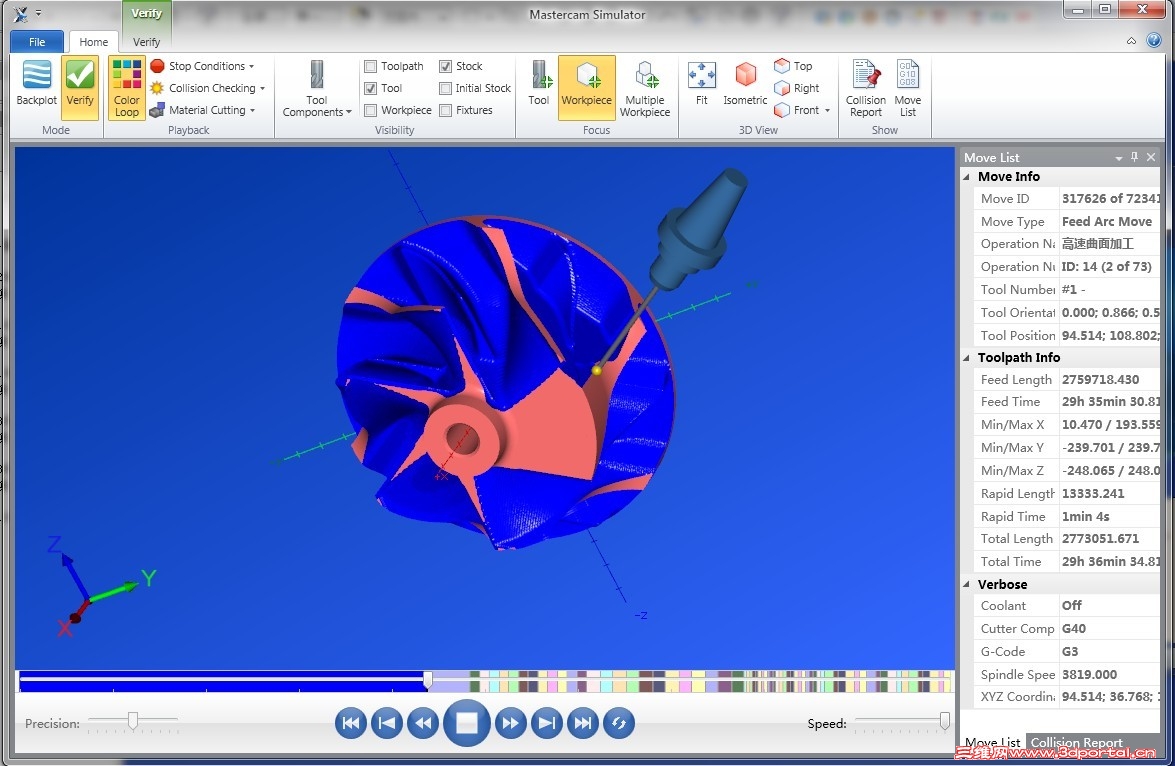Switch to Move List bottom tab

click(992, 743)
